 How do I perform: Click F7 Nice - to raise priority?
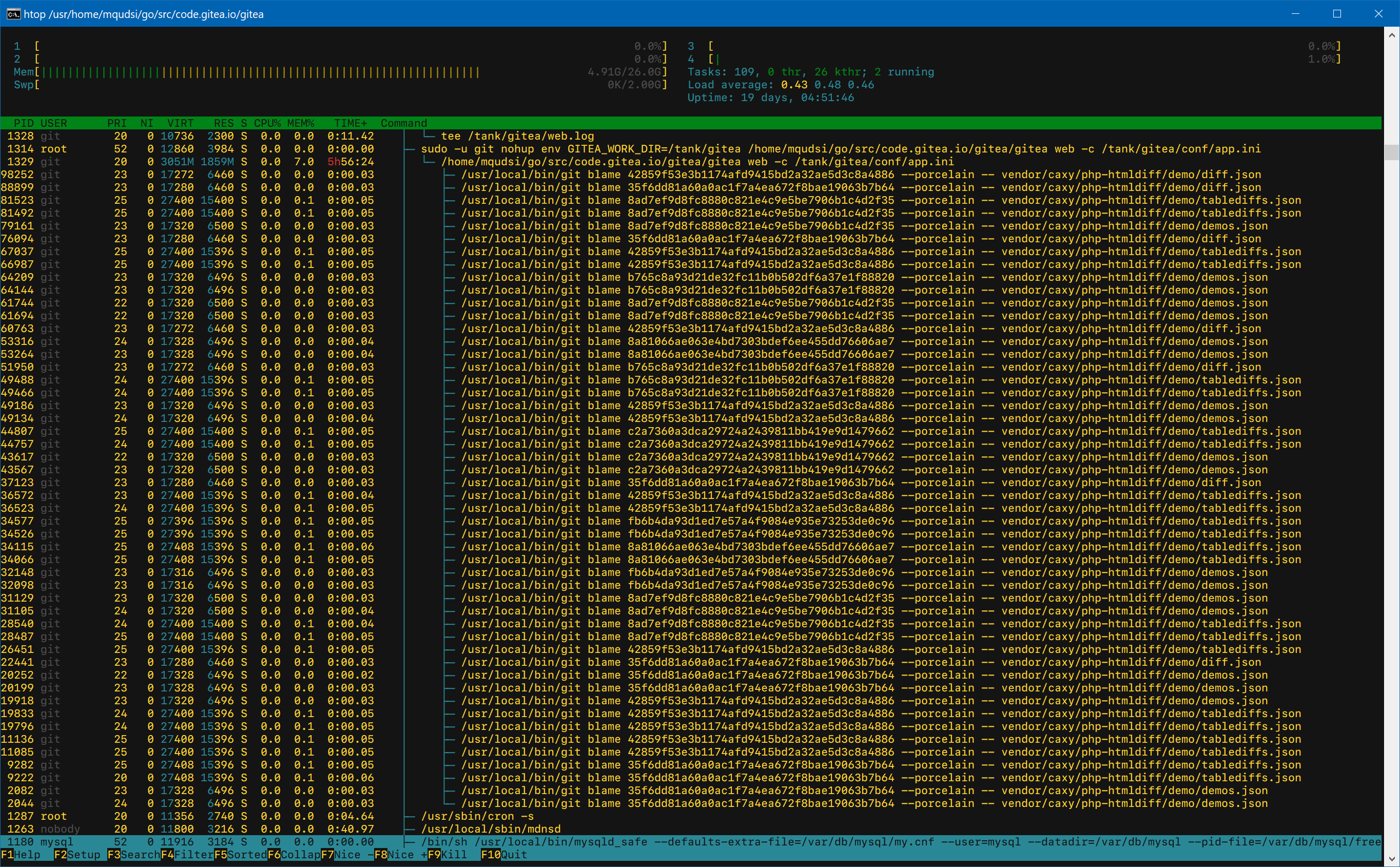pyautogui.click(x=347, y=854)
